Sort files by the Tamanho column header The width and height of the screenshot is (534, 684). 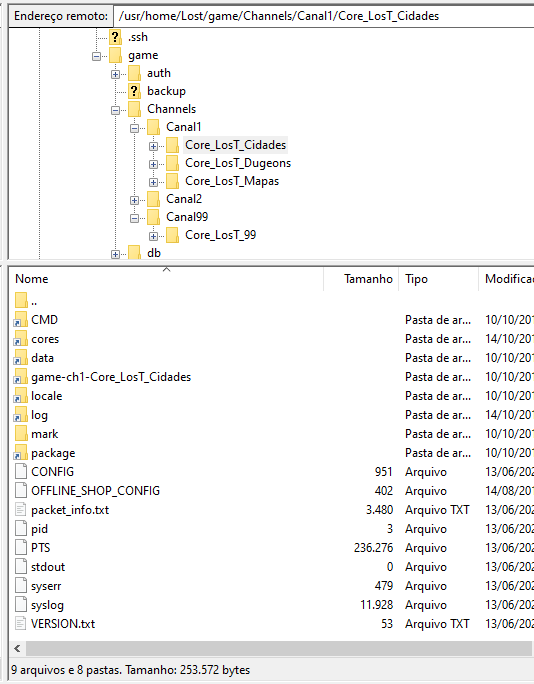[x=361, y=279]
